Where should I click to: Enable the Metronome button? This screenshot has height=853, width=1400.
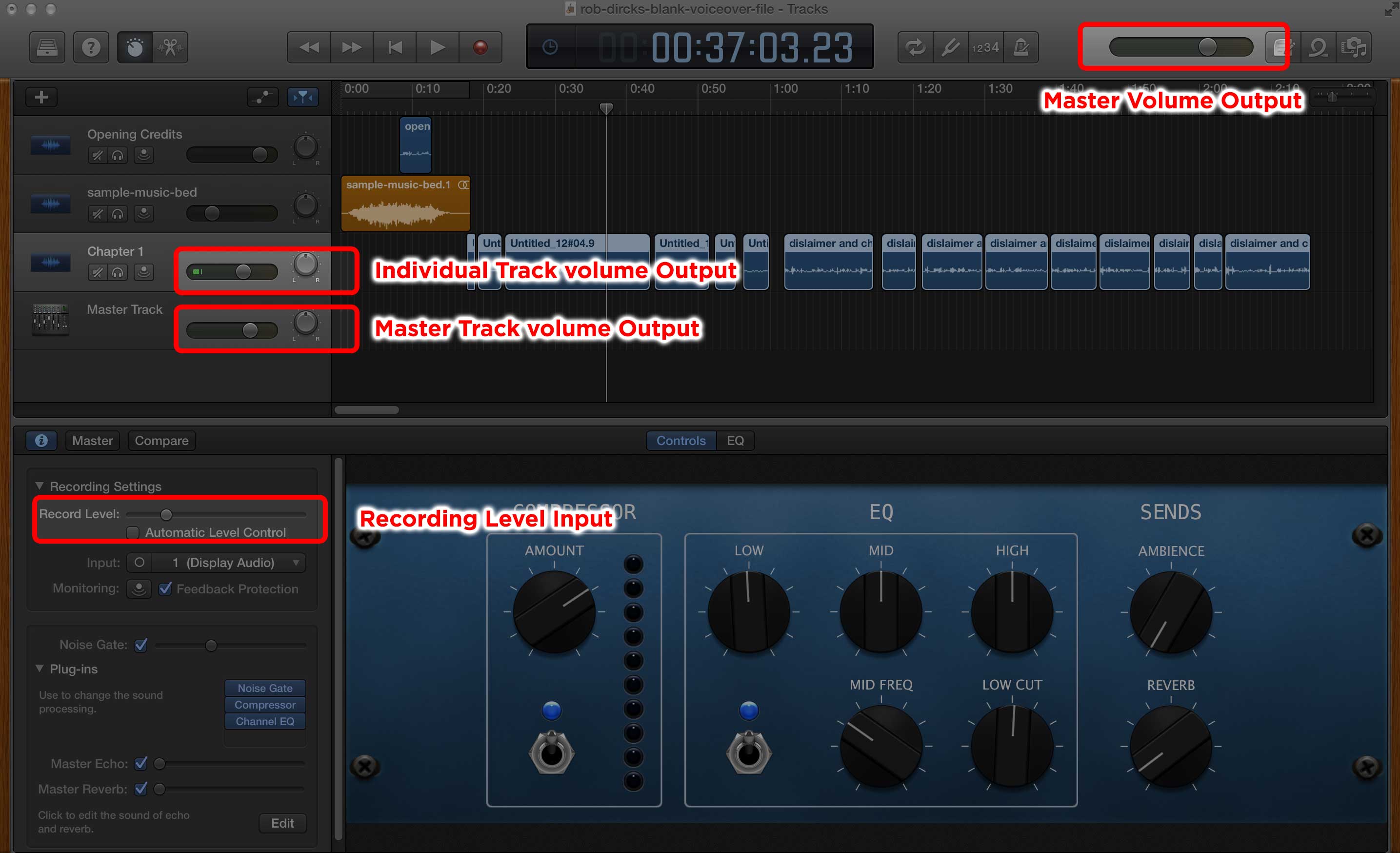(x=1021, y=48)
